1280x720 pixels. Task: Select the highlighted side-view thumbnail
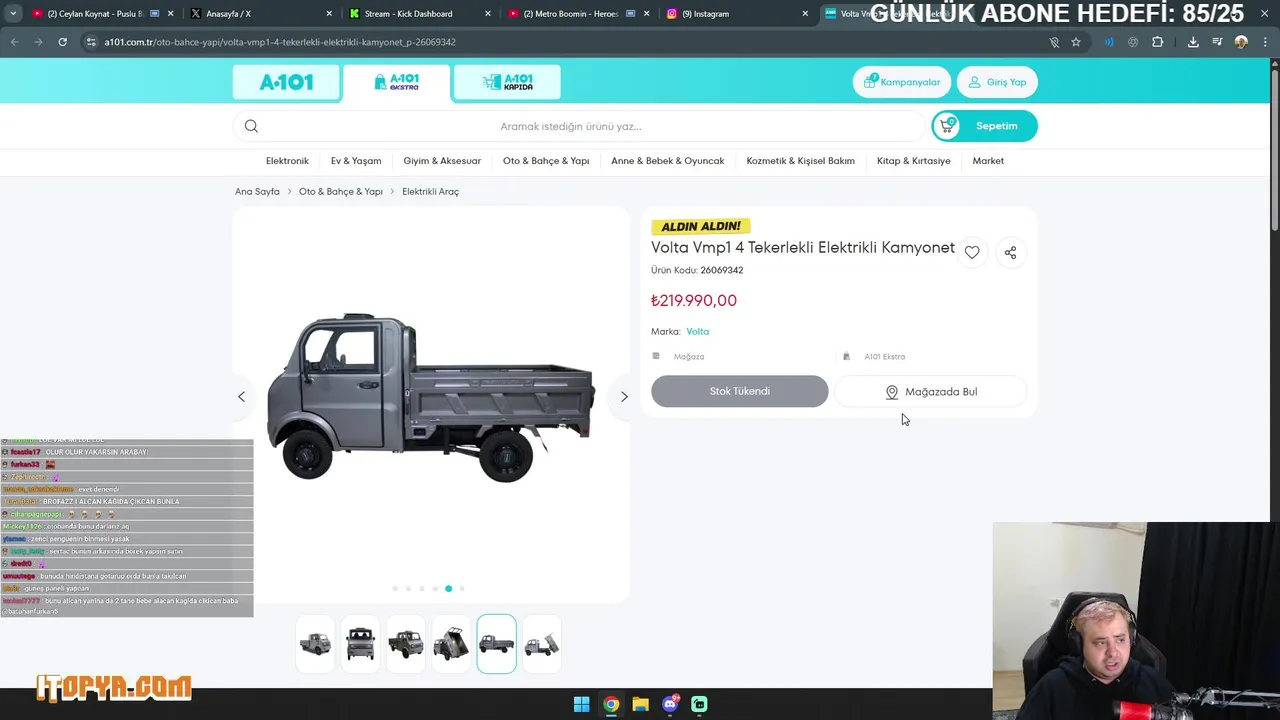496,644
